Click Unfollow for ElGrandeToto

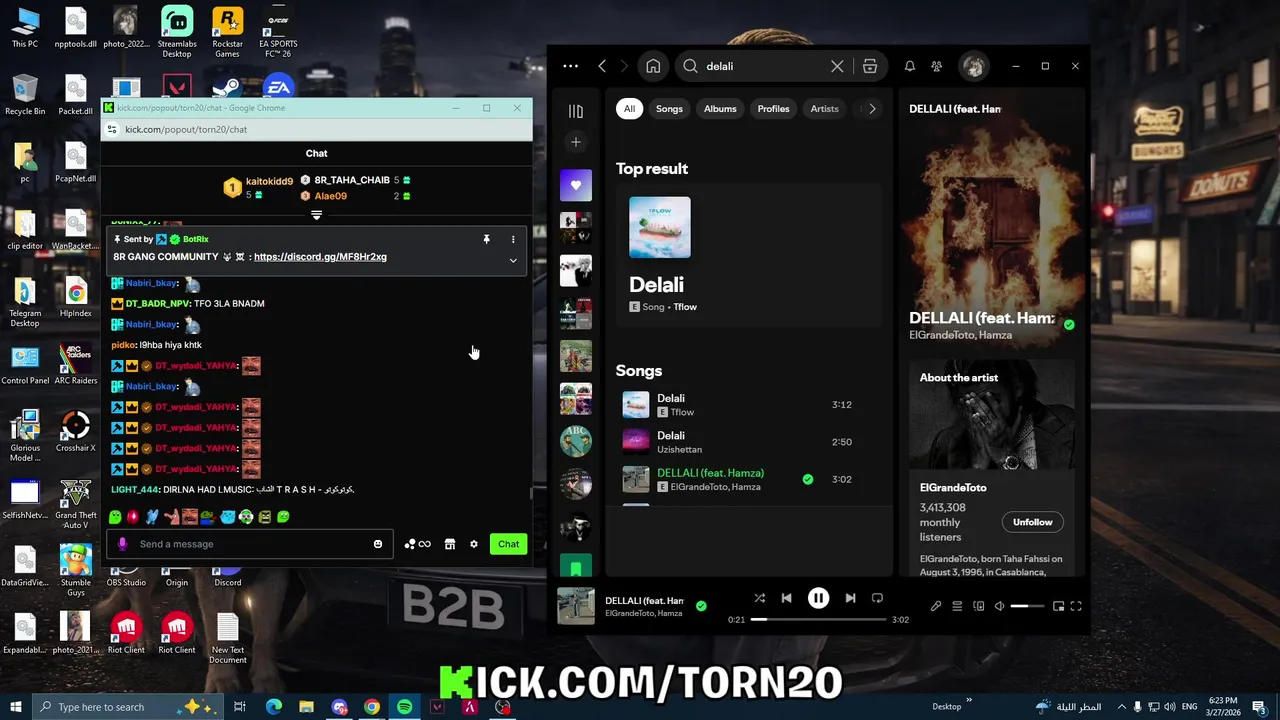pos(1032,522)
